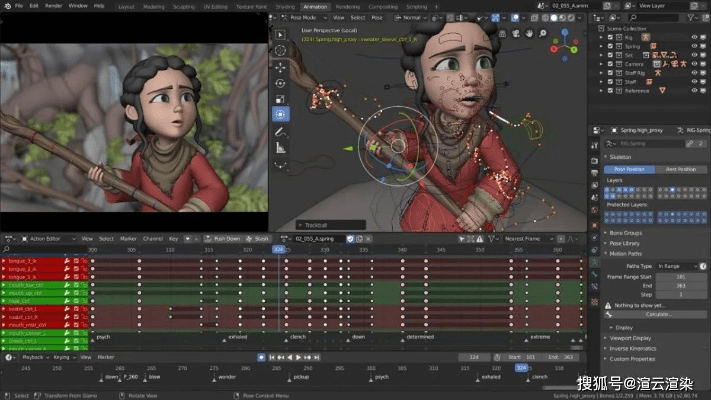This screenshot has width=711, height=400.
Task: Click the Stash button in Action Editor
Action: point(258,239)
